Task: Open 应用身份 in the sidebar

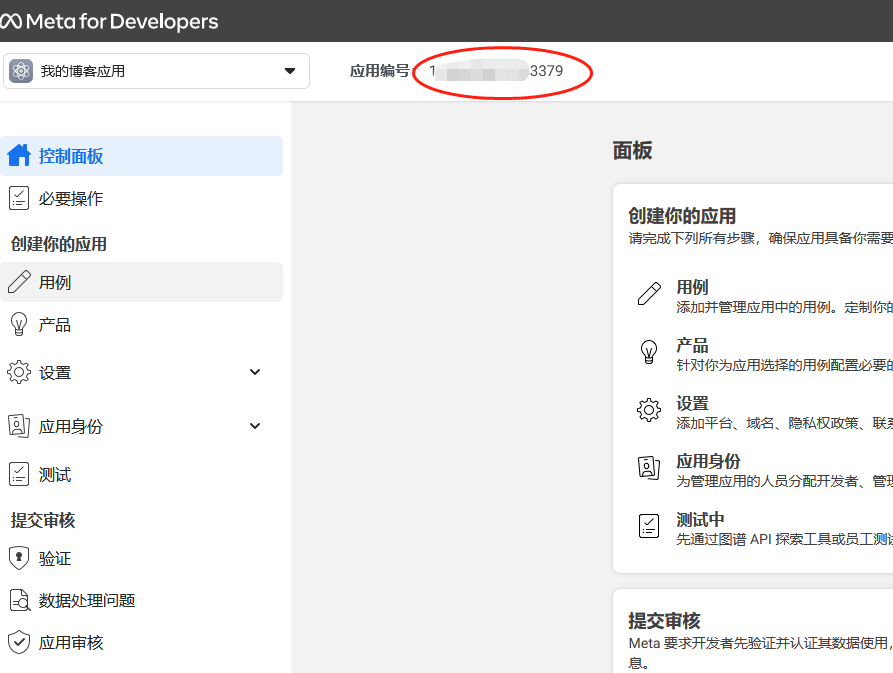Action: [x=141, y=426]
